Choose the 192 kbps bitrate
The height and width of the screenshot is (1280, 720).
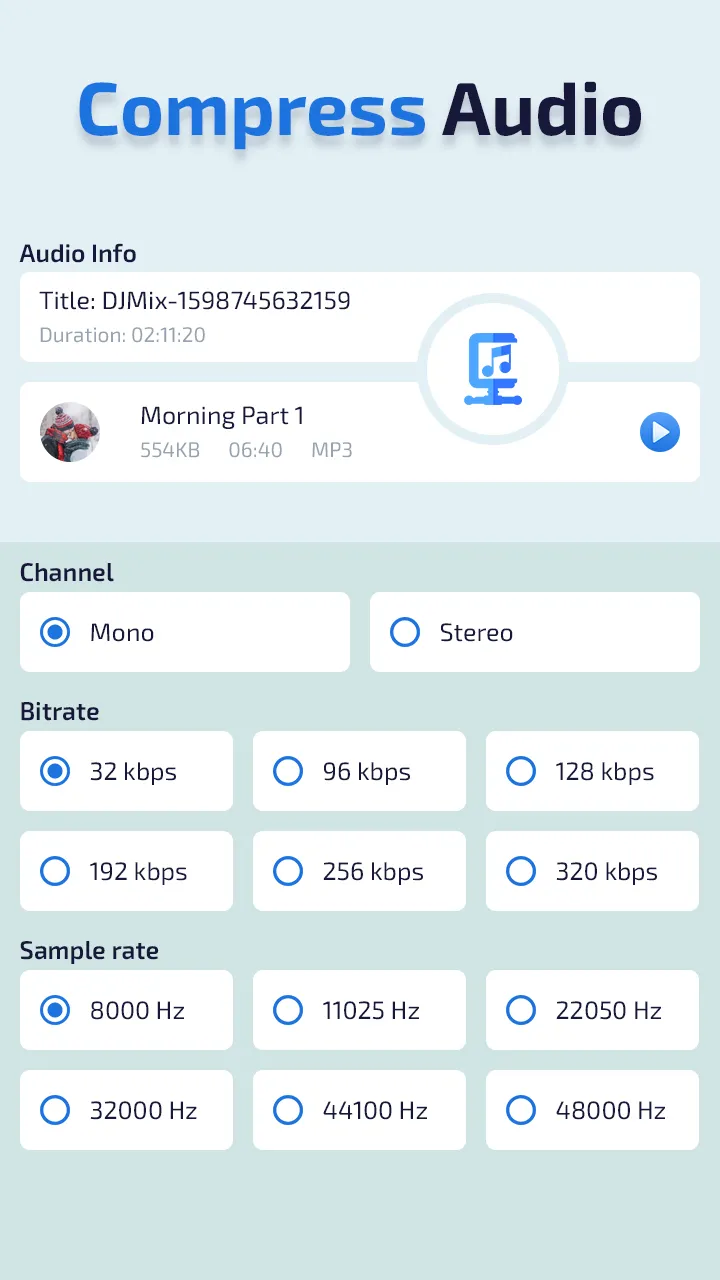point(126,871)
